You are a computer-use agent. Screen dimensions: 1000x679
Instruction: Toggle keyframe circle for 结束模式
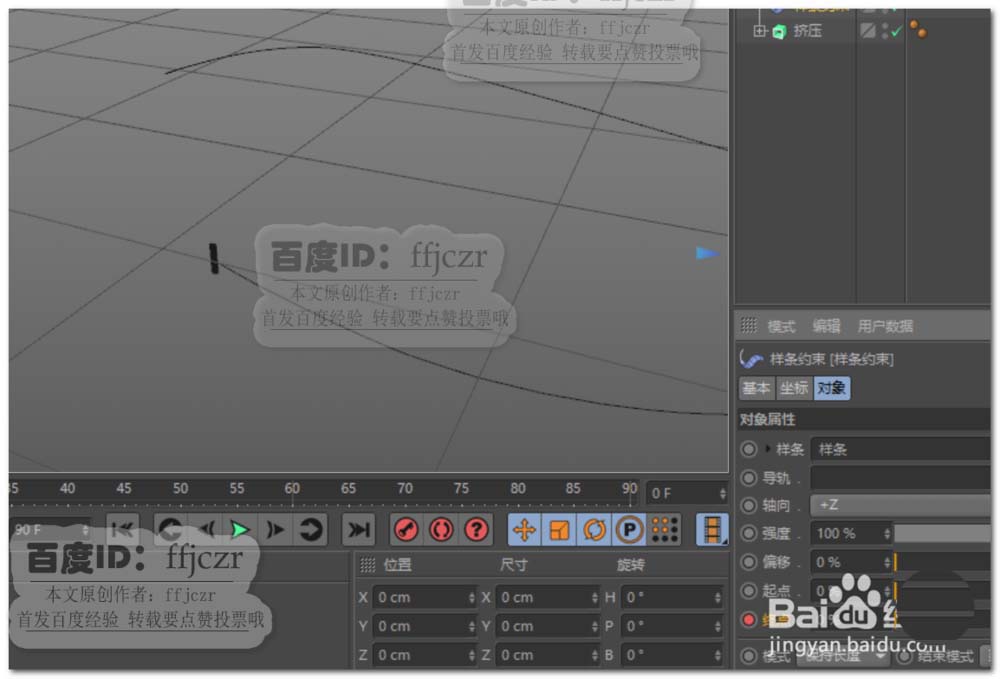tap(905, 655)
